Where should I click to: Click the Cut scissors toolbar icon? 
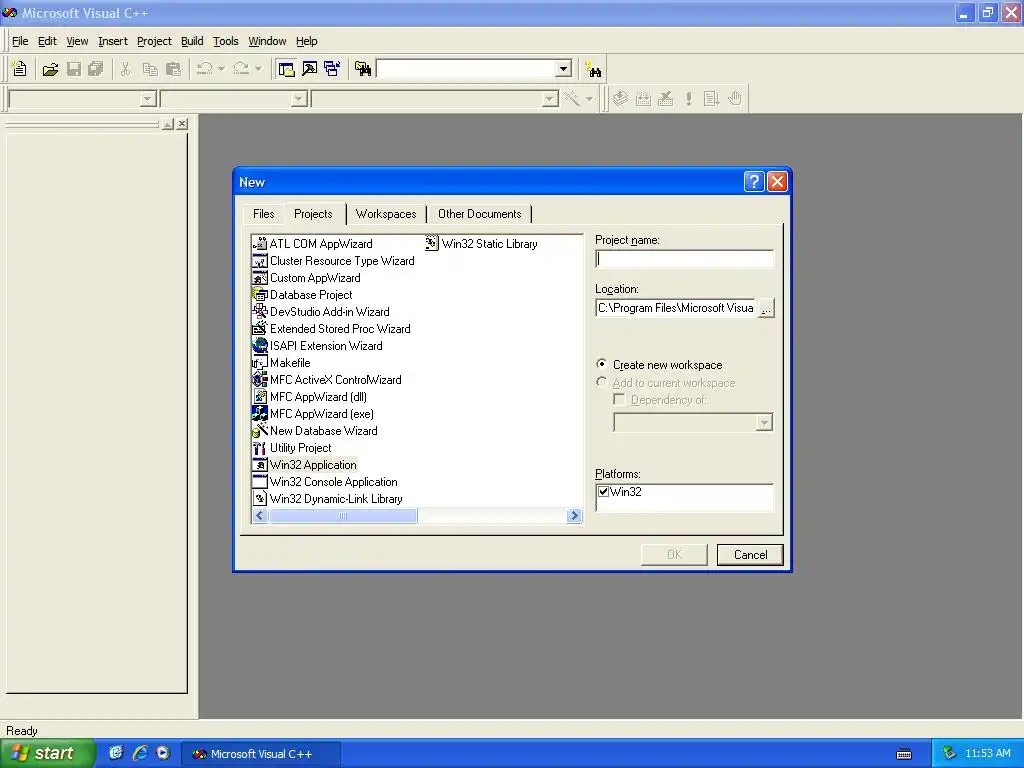coord(126,69)
